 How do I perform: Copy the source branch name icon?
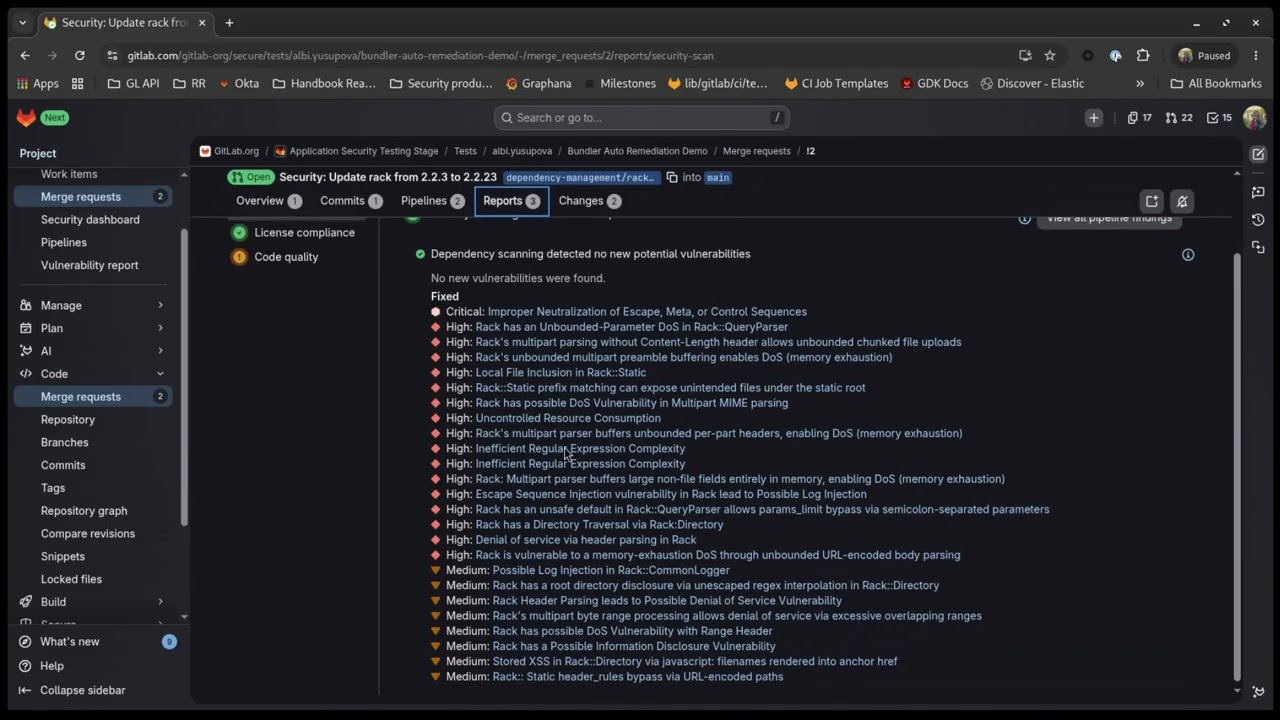[672, 177]
